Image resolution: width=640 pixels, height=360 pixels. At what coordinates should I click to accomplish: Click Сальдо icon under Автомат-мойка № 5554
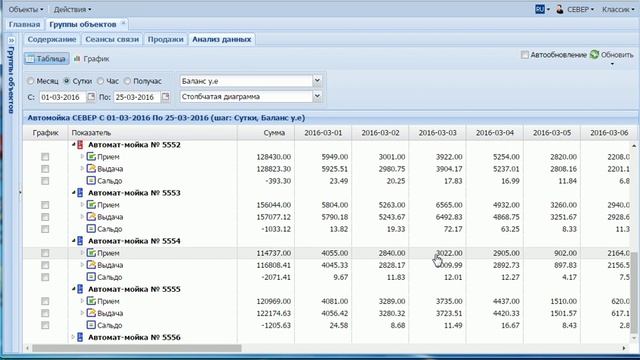[91, 277]
